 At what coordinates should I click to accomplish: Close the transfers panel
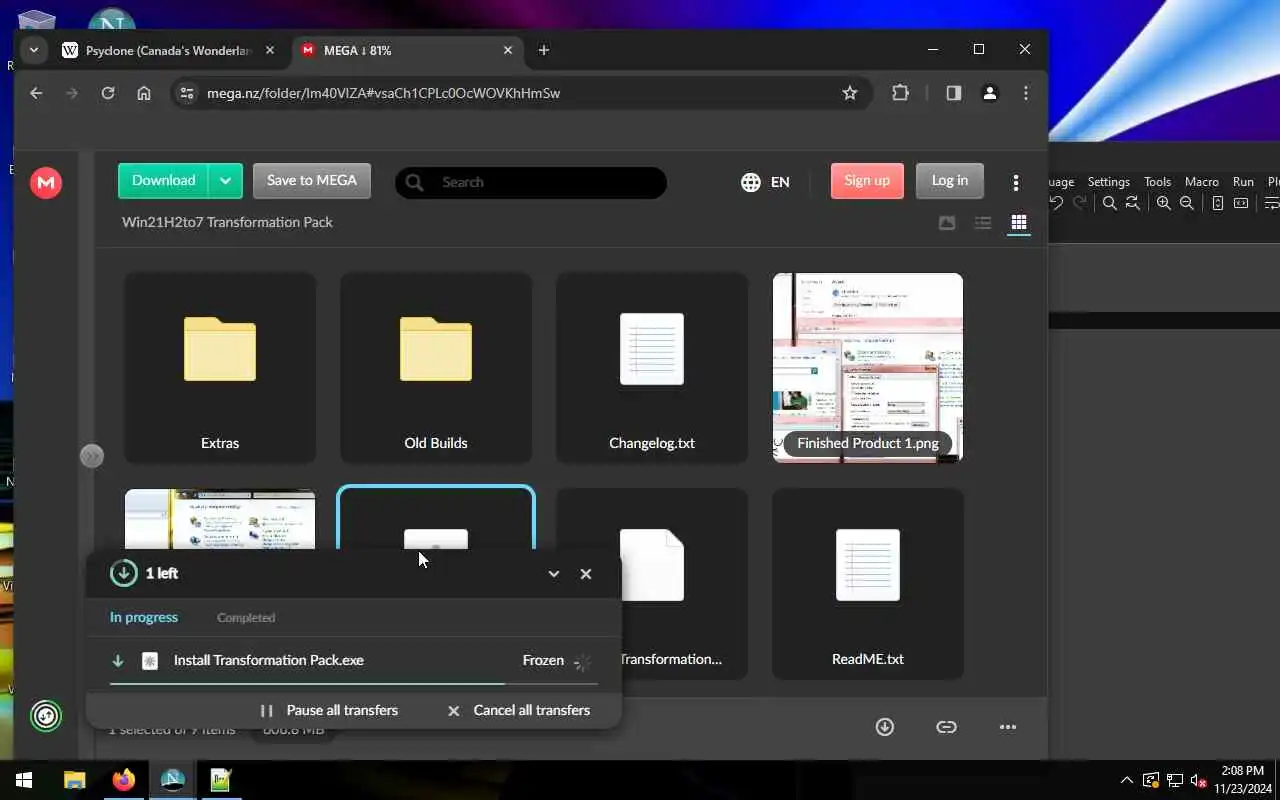(586, 574)
